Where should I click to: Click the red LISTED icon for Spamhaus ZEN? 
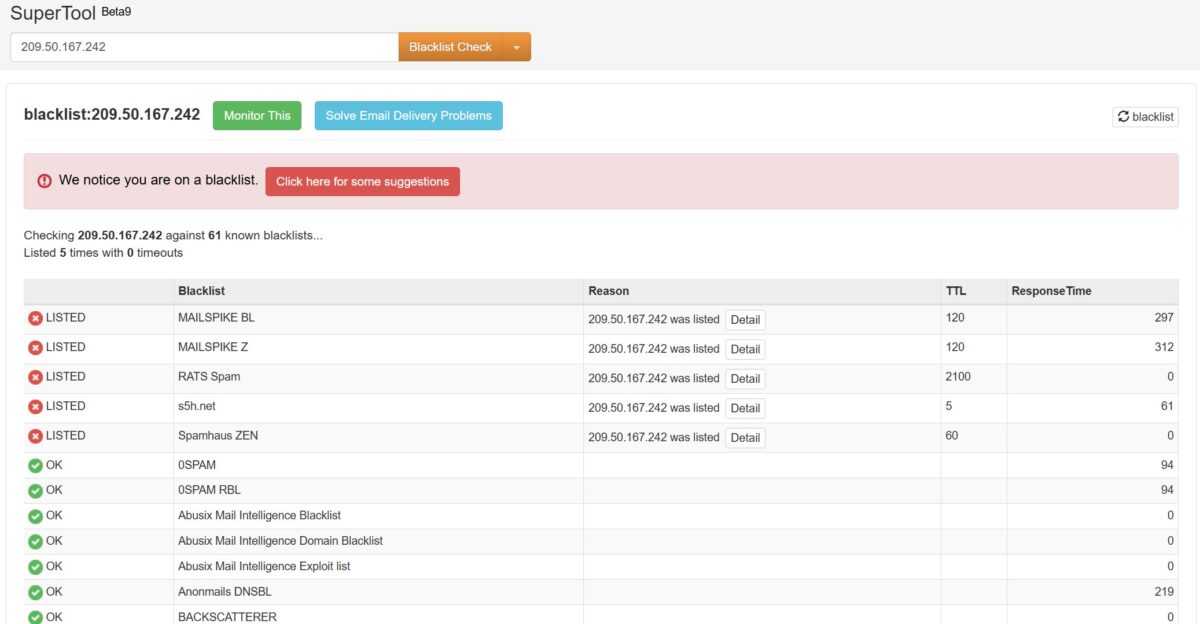(35, 436)
